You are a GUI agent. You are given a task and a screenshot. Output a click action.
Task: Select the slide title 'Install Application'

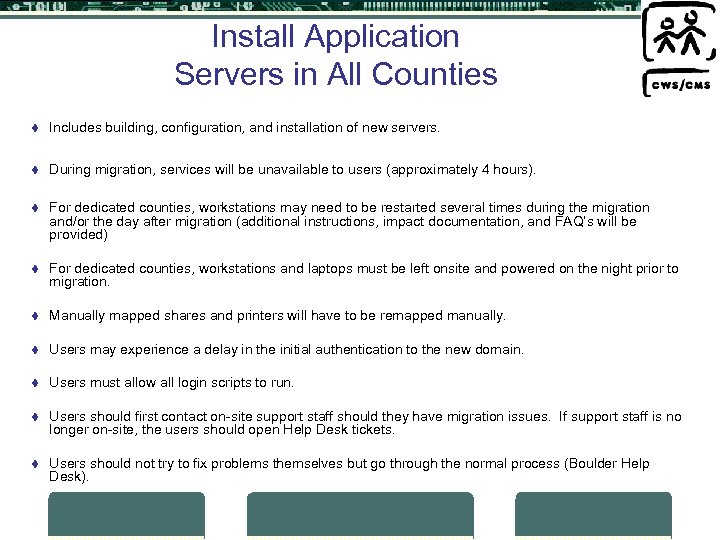click(335, 36)
